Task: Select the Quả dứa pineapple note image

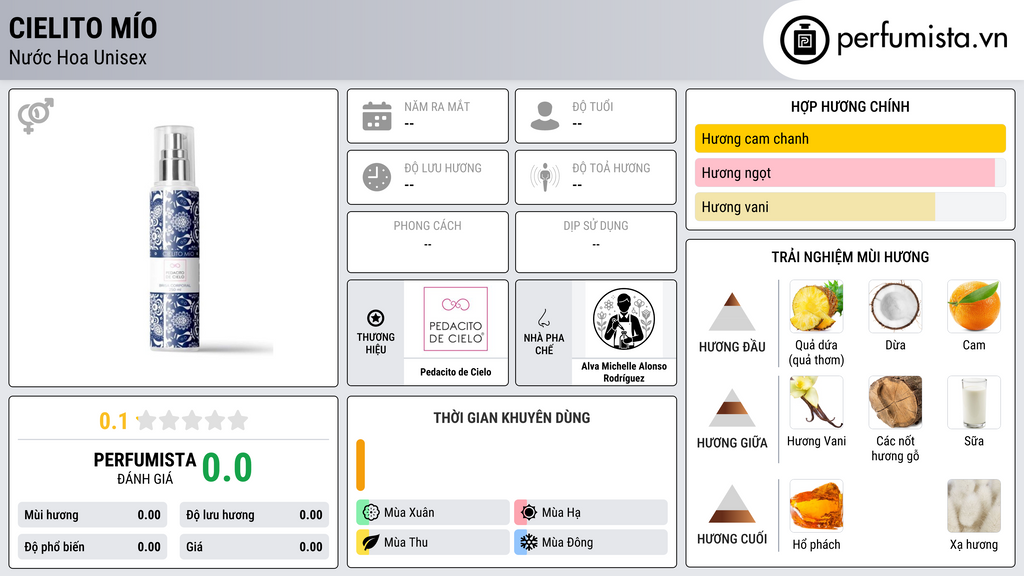Action: point(816,306)
